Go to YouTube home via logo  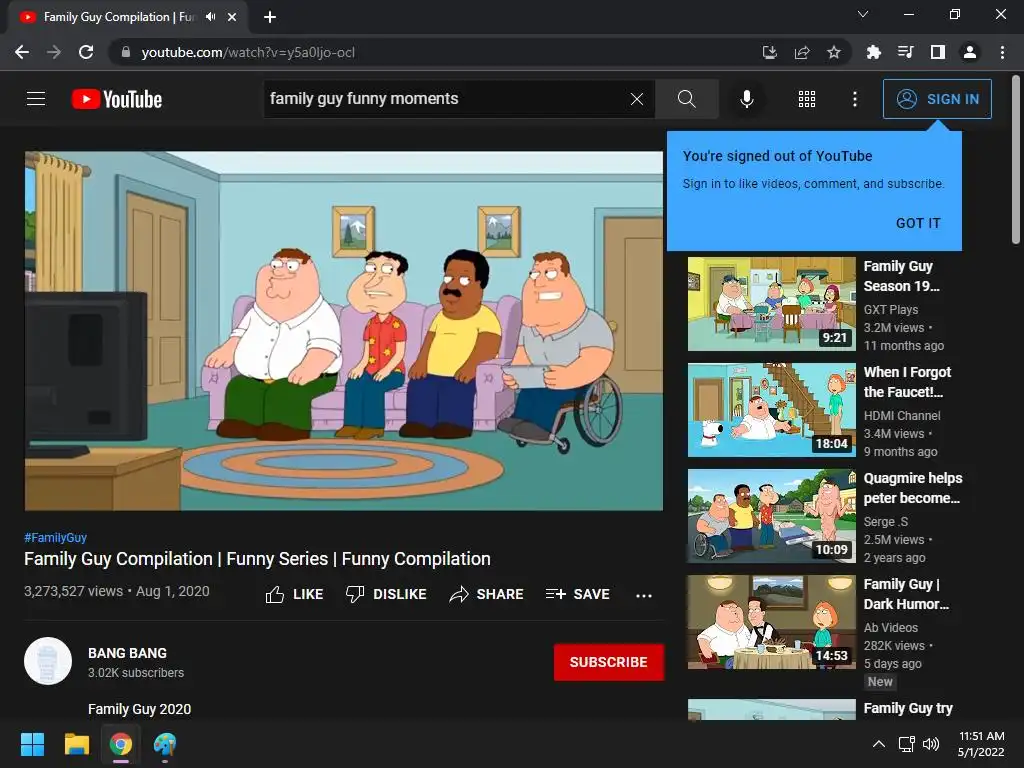click(117, 99)
